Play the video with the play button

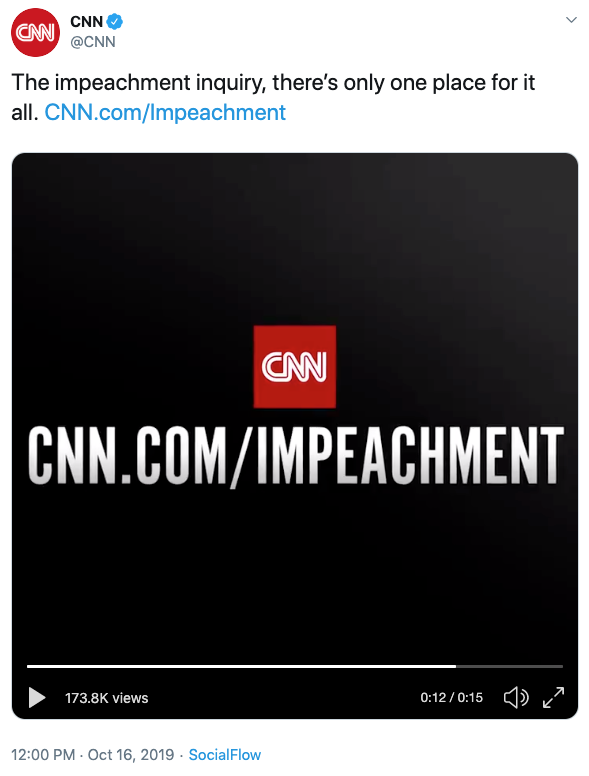[37, 697]
